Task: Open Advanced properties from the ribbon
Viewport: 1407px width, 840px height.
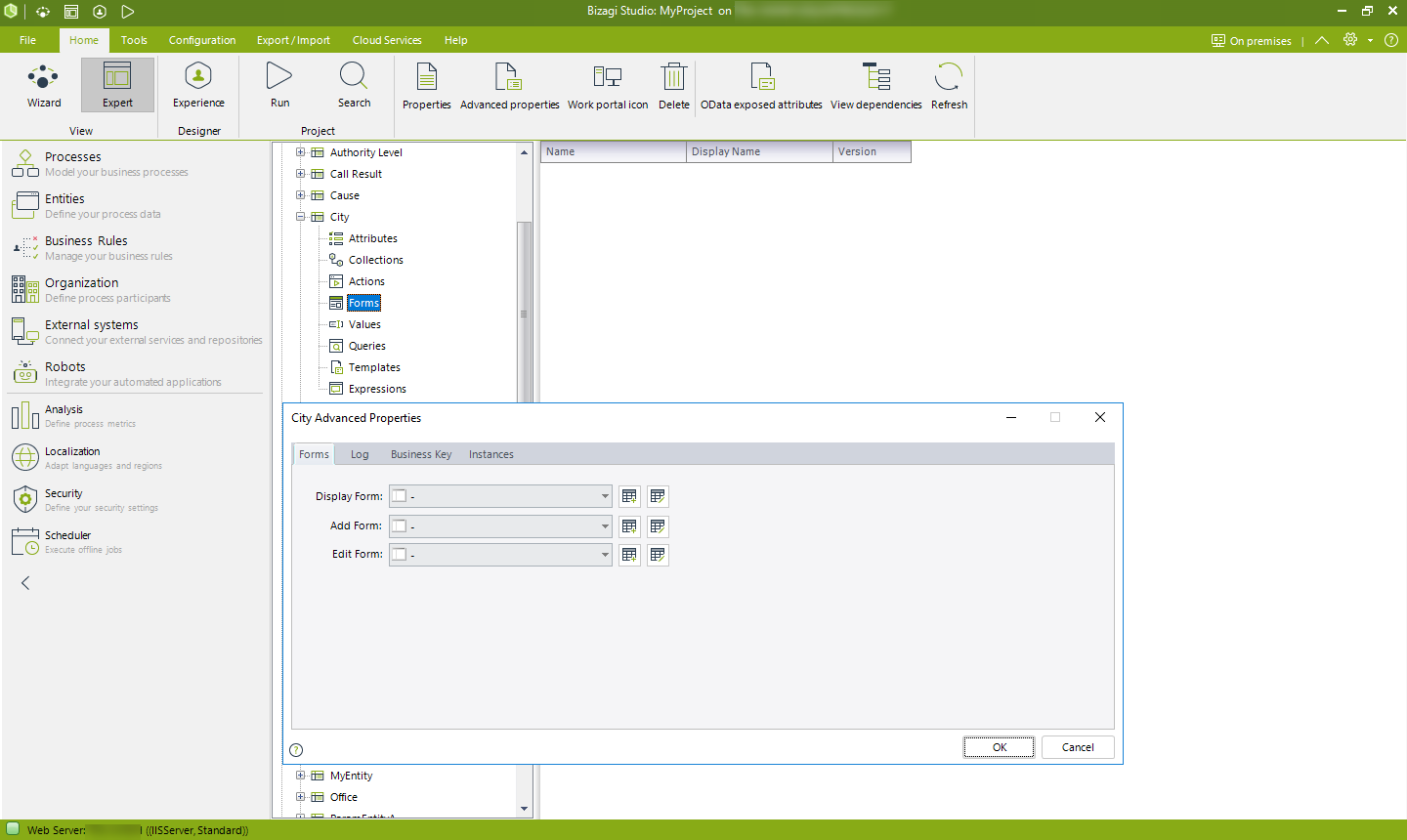Action: point(509,86)
